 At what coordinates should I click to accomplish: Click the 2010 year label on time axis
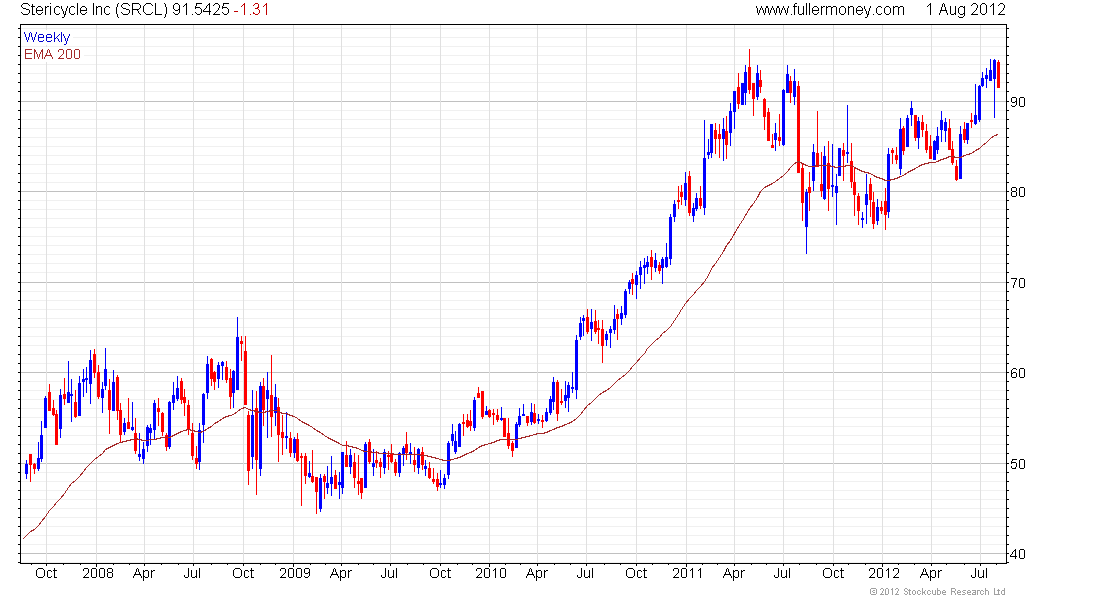click(490, 573)
